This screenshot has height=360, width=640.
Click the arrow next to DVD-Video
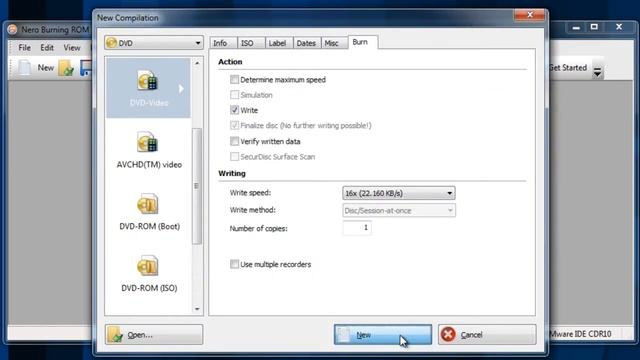[x=181, y=89]
